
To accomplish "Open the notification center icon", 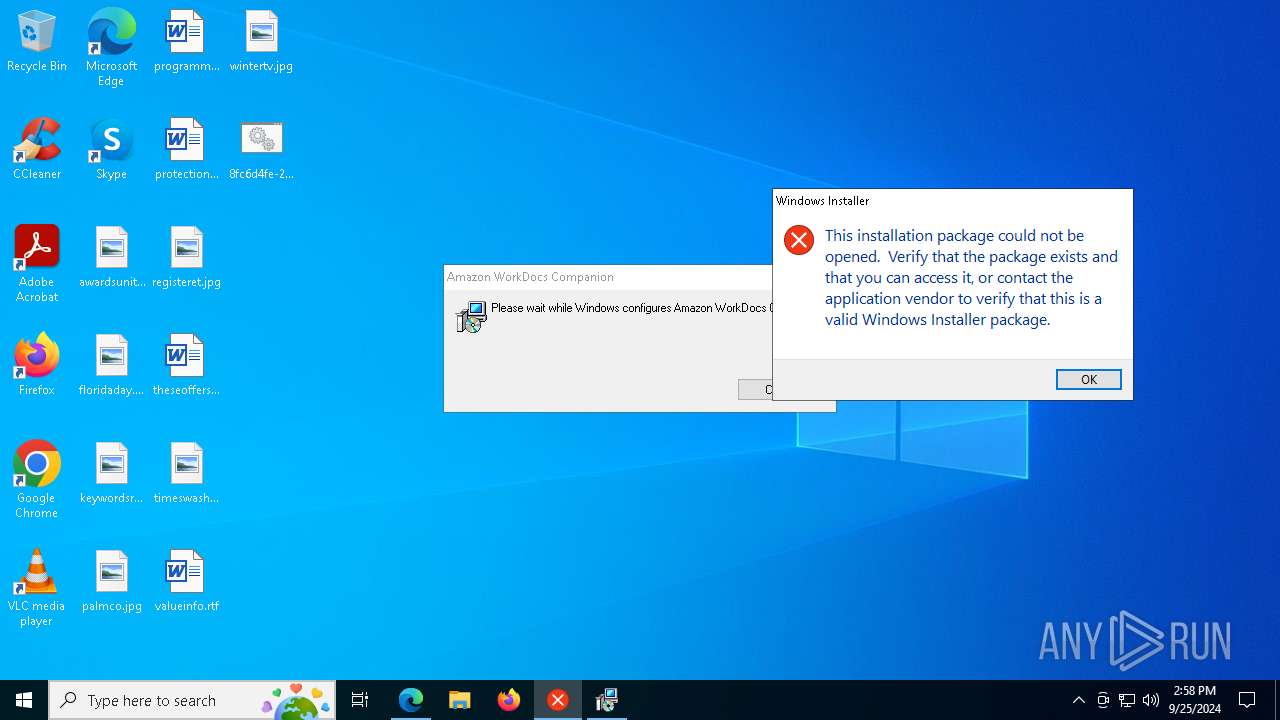I will pyautogui.click(x=1247, y=700).
